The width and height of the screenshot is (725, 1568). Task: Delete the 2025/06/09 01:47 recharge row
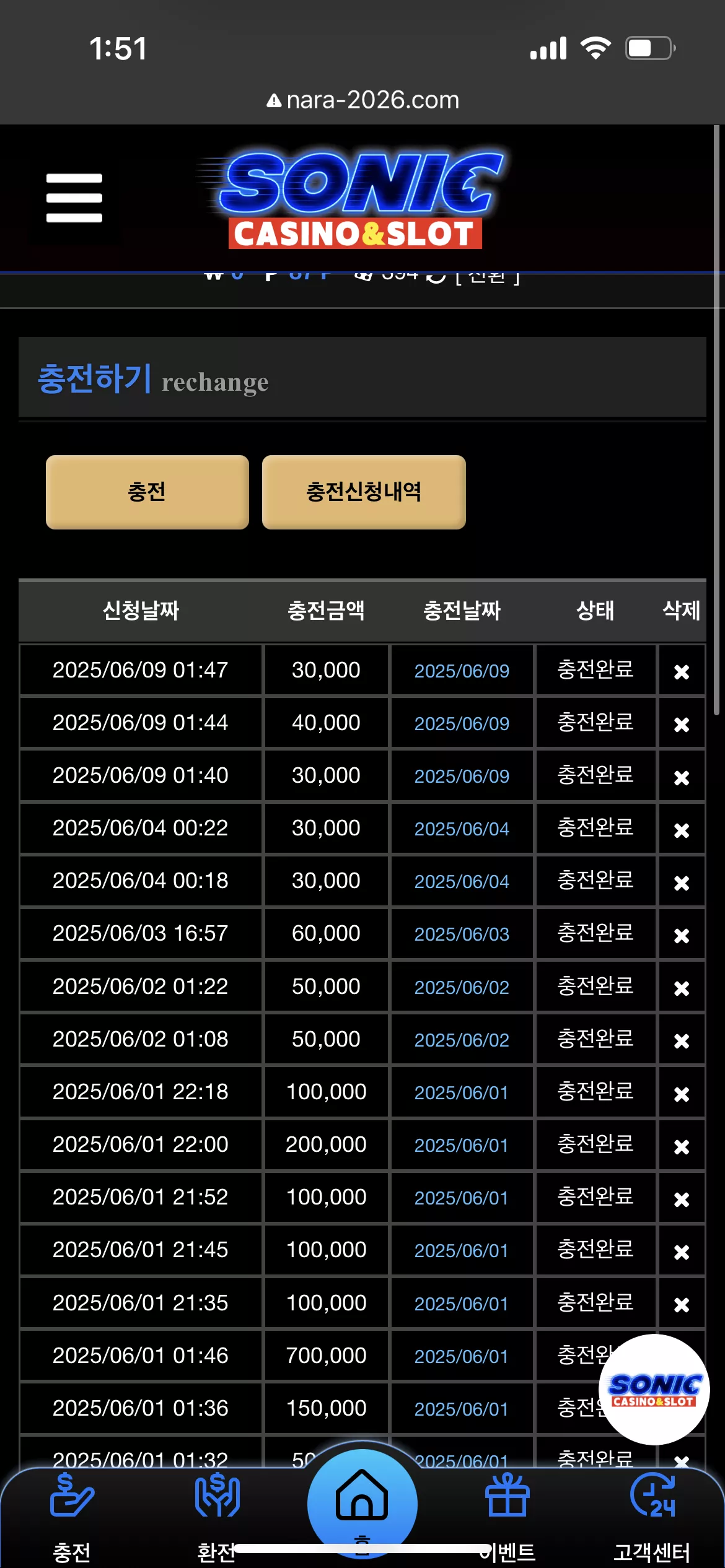[682, 671]
